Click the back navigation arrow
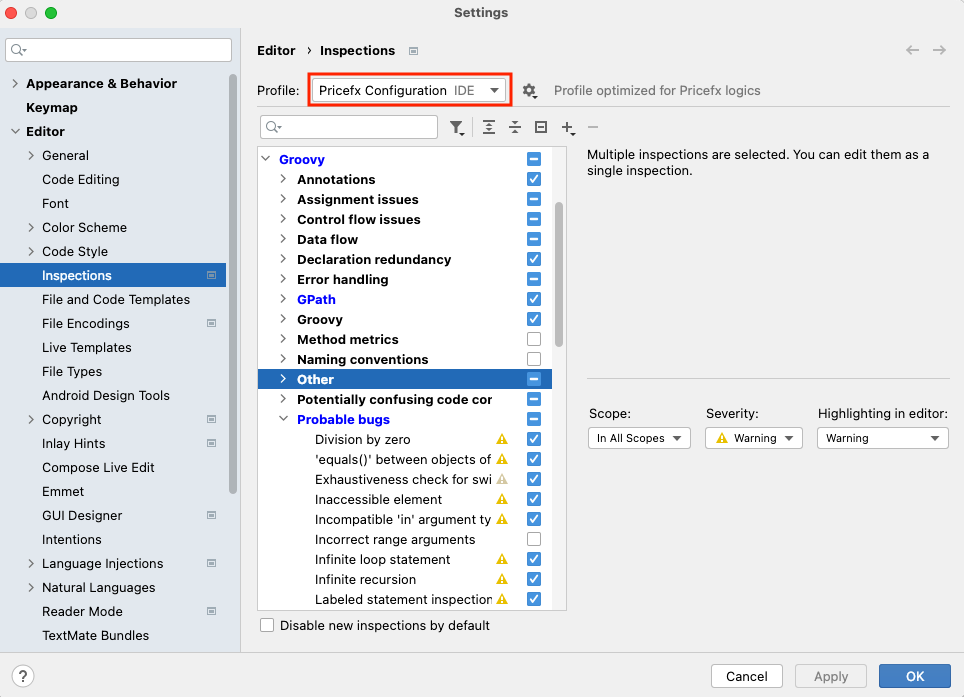Viewport: 964px width, 697px height. click(912, 50)
